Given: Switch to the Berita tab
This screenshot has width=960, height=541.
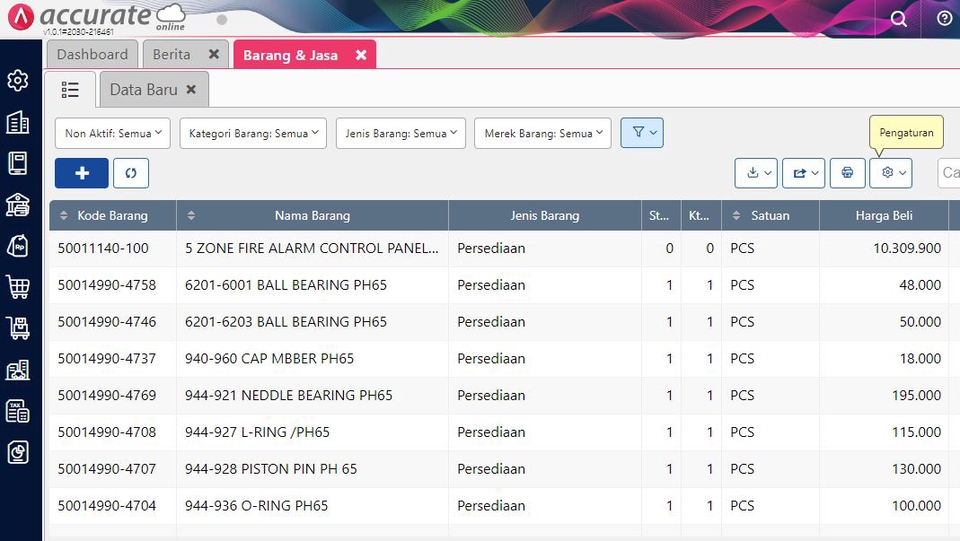Looking at the screenshot, I should (171, 54).
